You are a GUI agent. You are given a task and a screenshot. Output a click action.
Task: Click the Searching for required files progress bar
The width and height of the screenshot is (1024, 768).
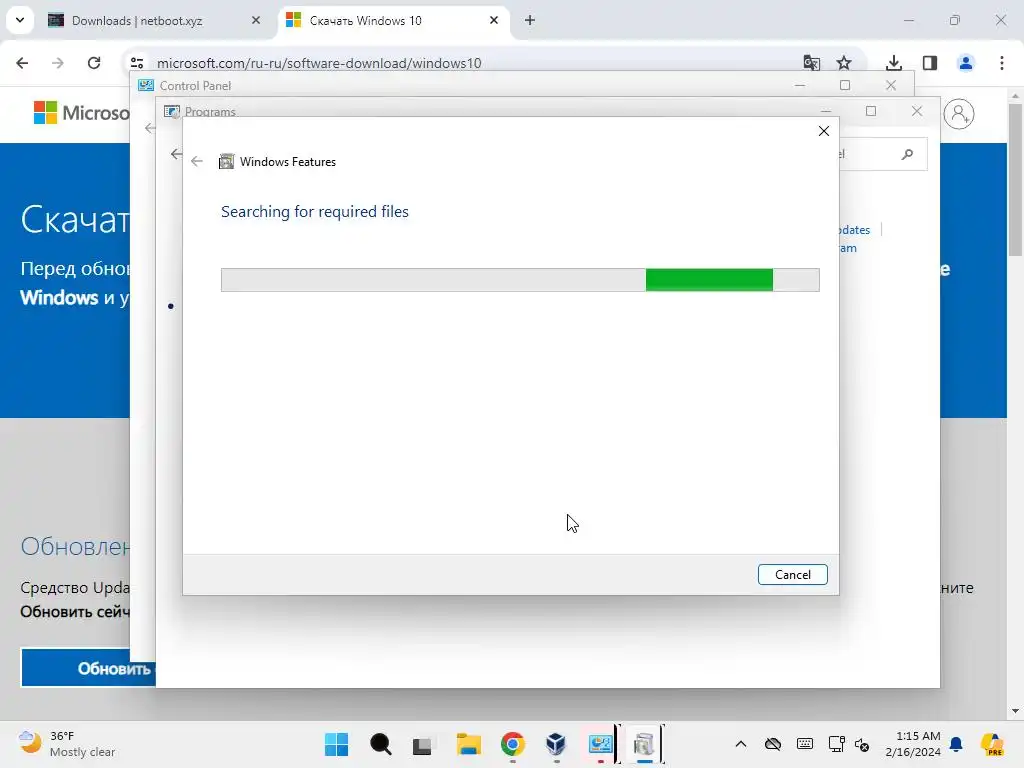point(520,280)
